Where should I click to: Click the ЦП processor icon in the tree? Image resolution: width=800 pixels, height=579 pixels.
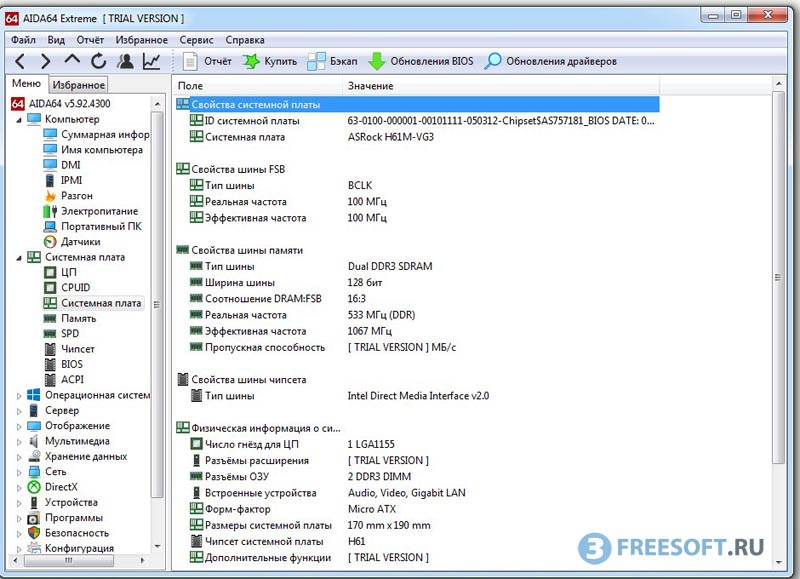coord(50,272)
